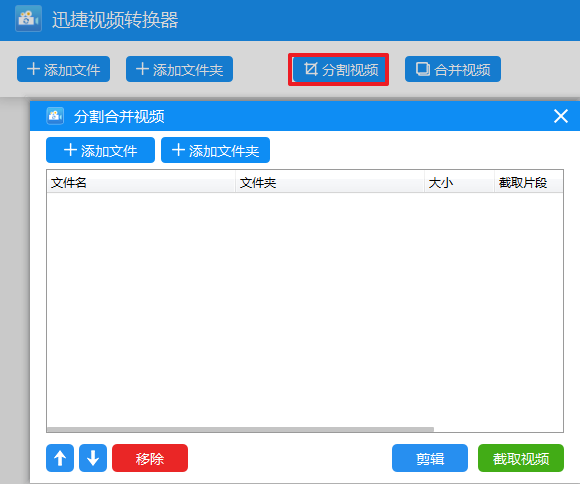Image resolution: width=580 pixels, height=484 pixels.
Task: Click the 迅捷视频转换器 app logo icon
Action: click(28, 19)
